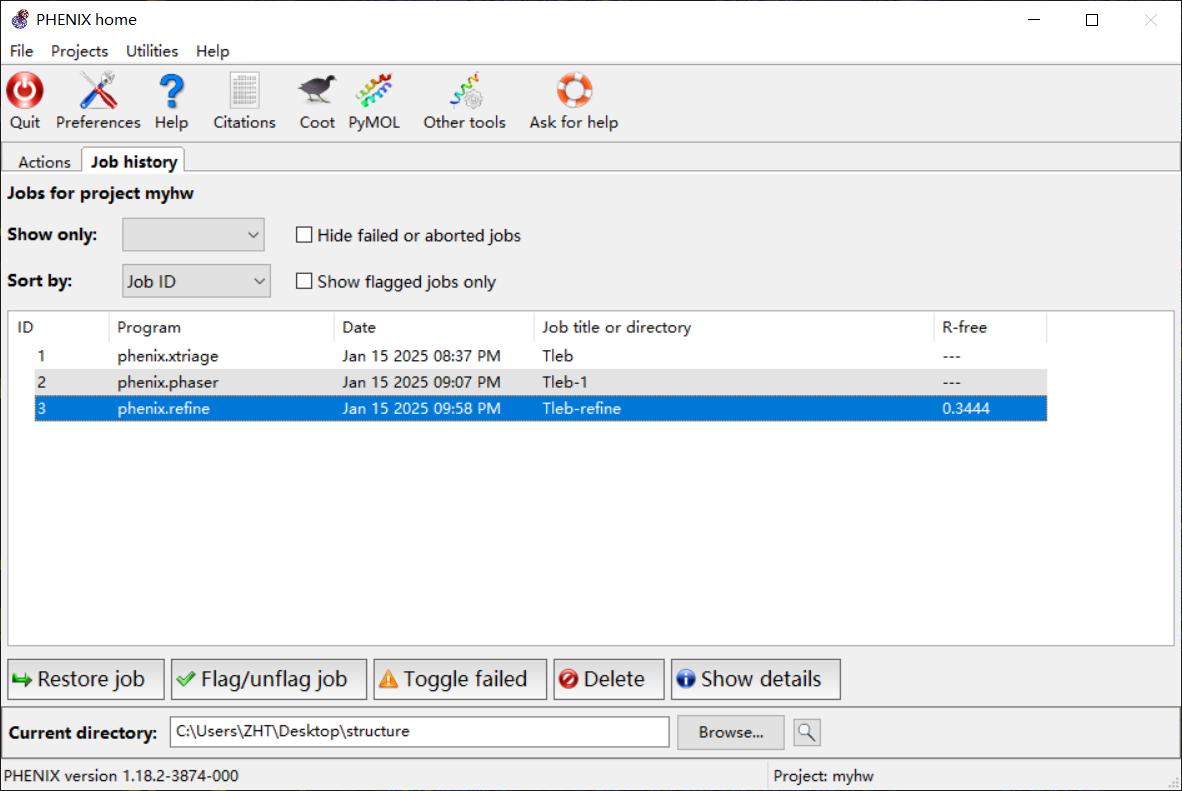Image resolution: width=1182 pixels, height=791 pixels.
Task: Select the phenix.phaser job row
Action: [x=540, y=382]
